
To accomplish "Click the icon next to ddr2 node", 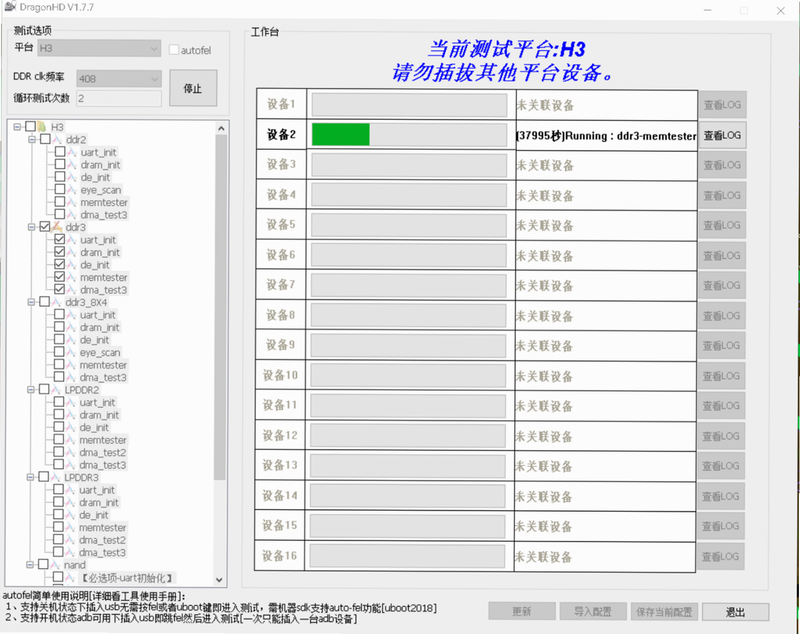I will point(57,139).
